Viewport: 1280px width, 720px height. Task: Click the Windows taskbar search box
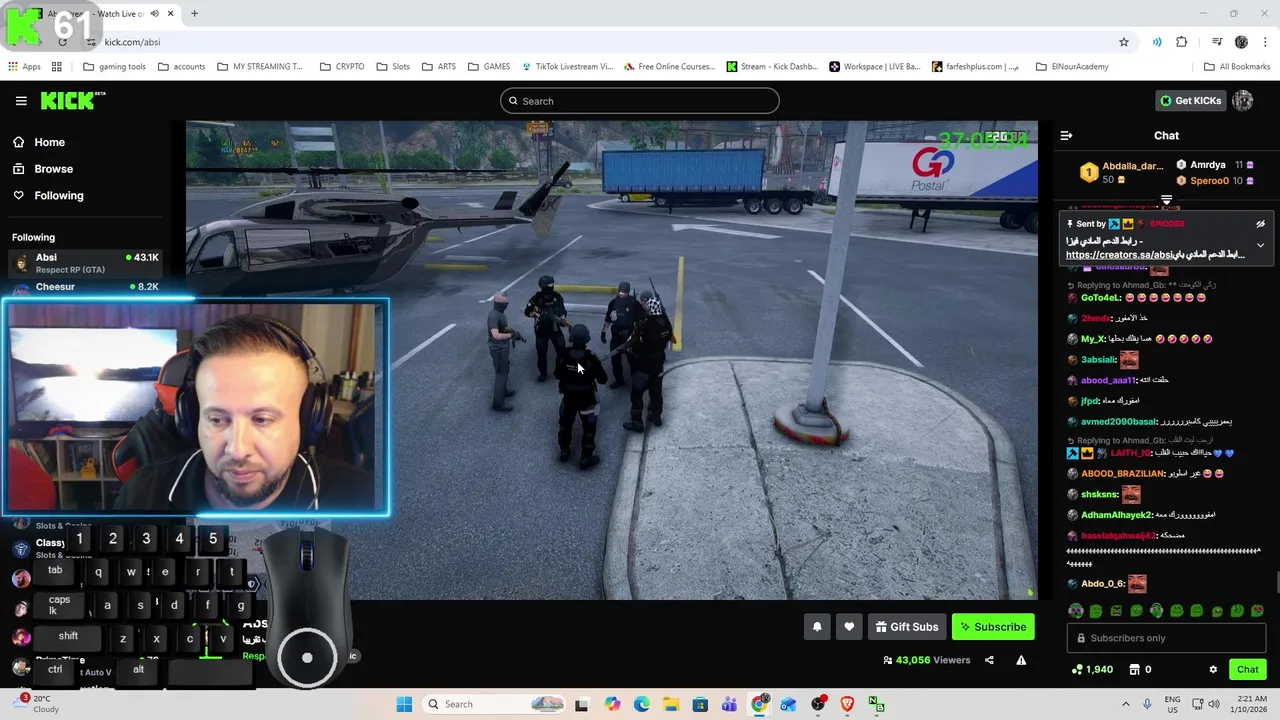494,704
